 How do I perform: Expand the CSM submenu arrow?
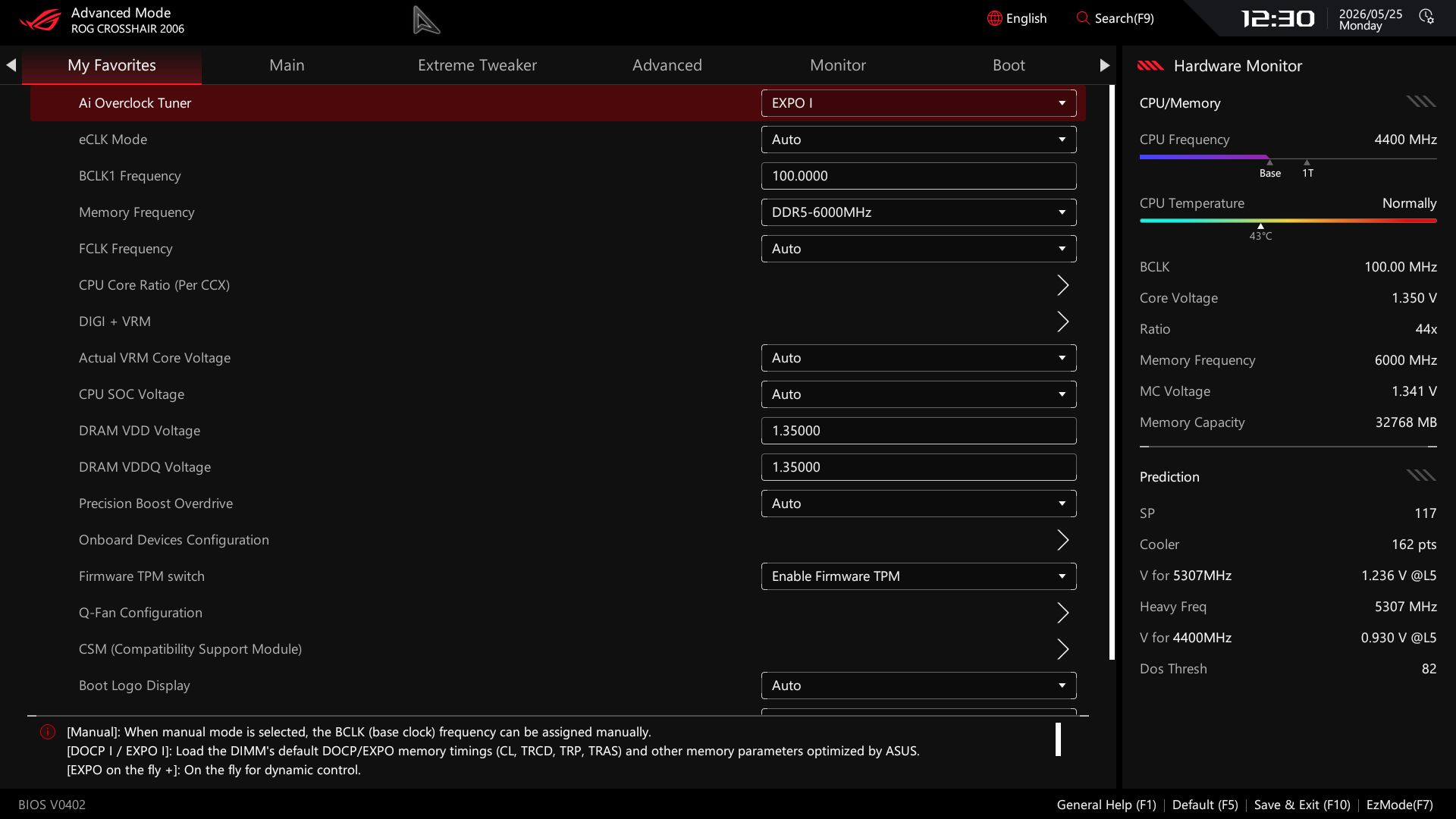click(x=1063, y=649)
